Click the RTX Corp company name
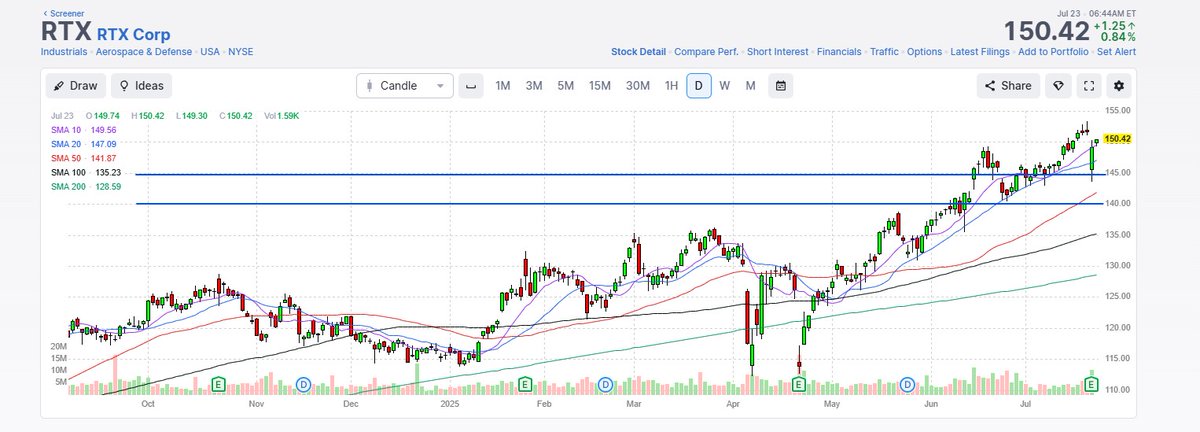1200x432 pixels. pyautogui.click(x=133, y=33)
